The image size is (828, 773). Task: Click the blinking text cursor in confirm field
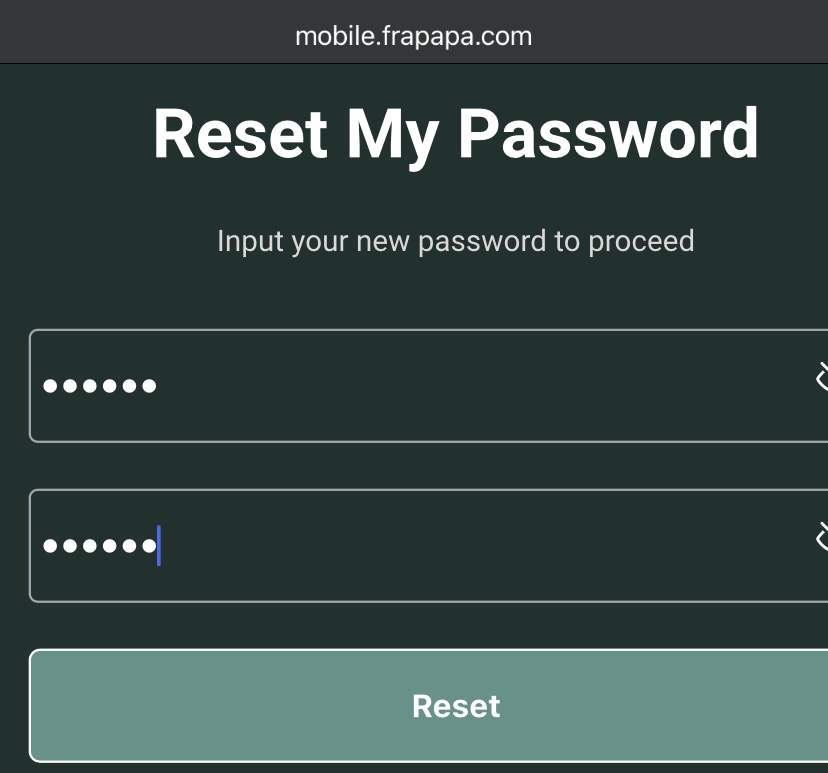point(158,545)
